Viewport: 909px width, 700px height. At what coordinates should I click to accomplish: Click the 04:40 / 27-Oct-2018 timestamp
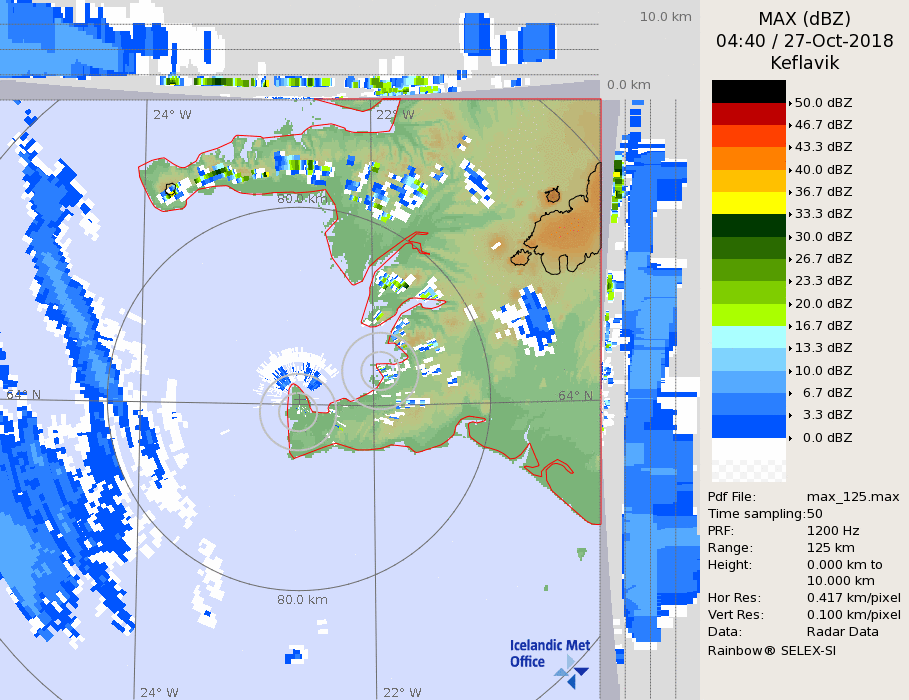(804, 41)
